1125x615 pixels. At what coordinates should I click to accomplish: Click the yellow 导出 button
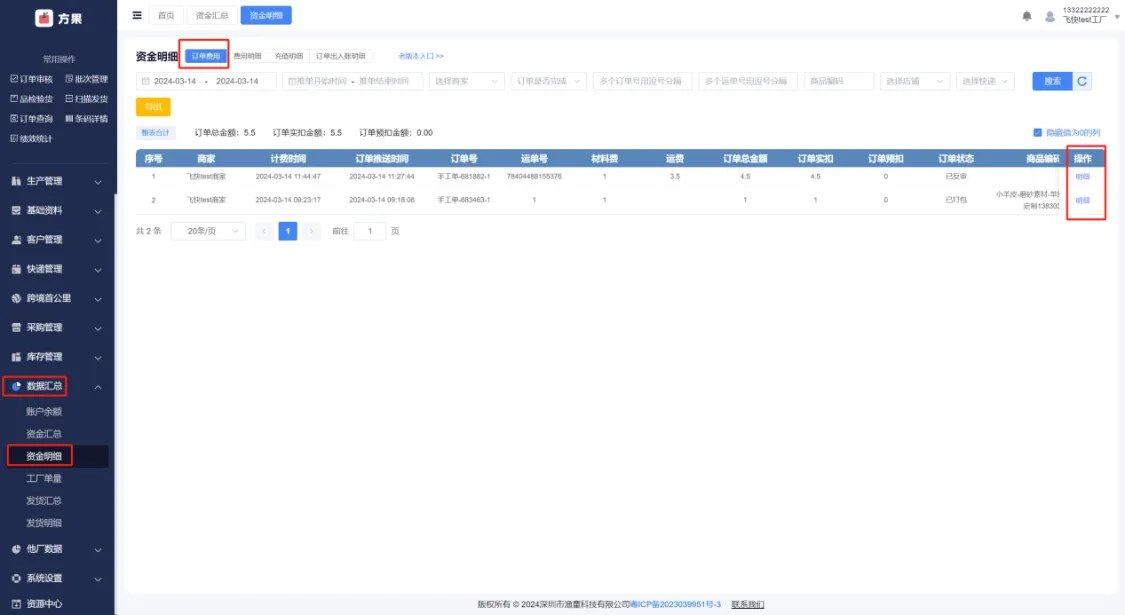click(153, 107)
